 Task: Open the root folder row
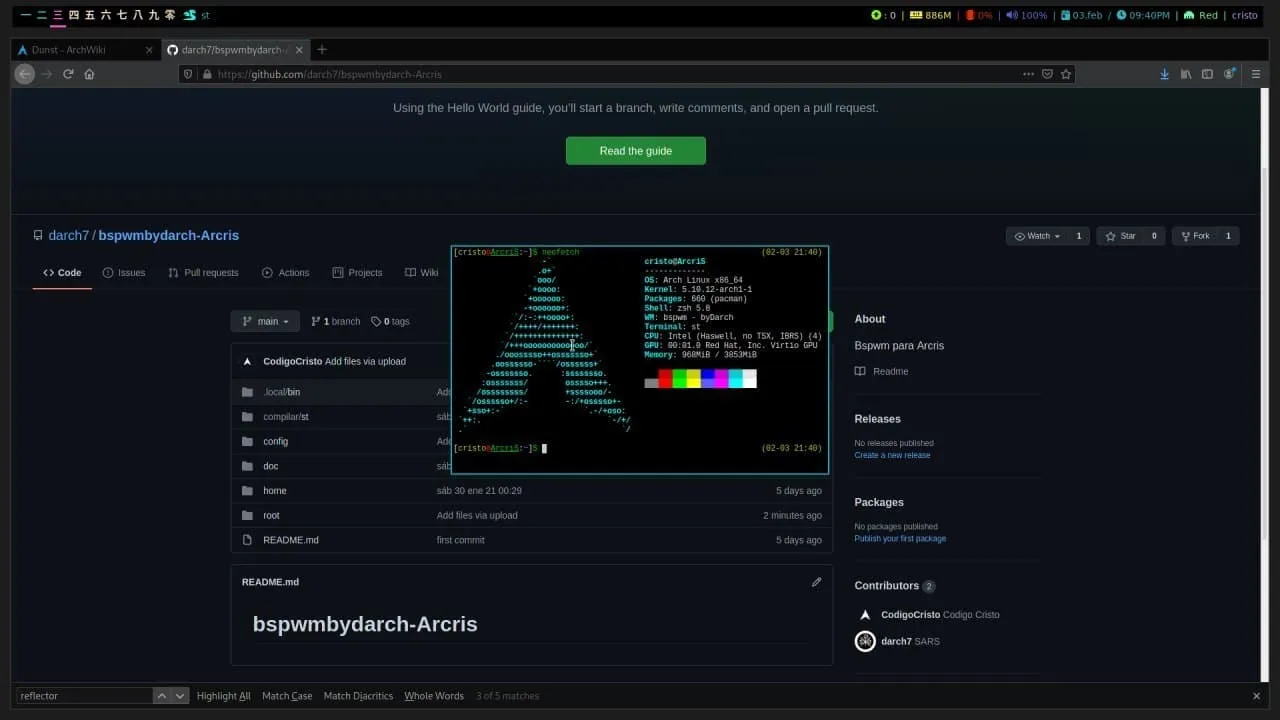click(532, 515)
